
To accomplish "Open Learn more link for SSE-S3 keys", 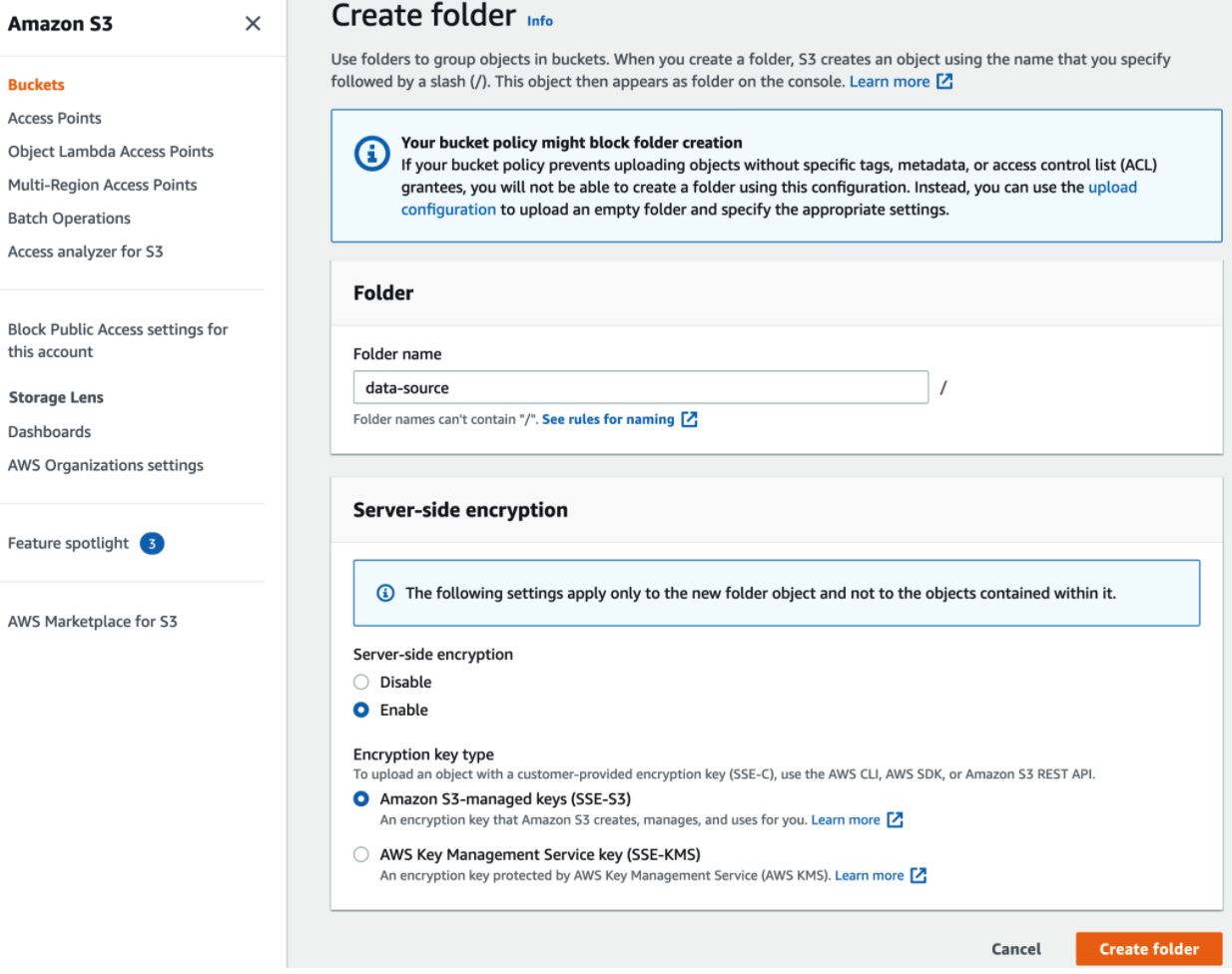I will [x=846, y=819].
